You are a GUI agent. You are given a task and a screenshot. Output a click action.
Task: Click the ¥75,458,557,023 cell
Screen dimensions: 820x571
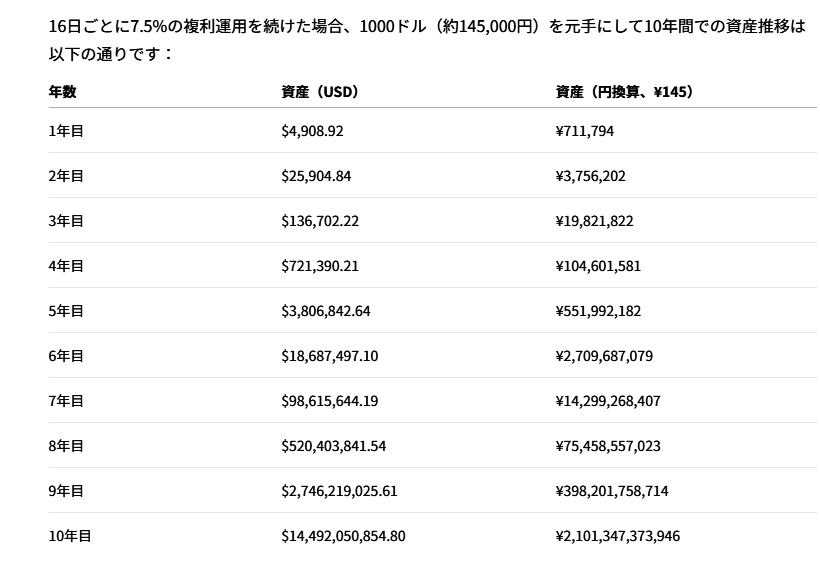tap(608, 446)
